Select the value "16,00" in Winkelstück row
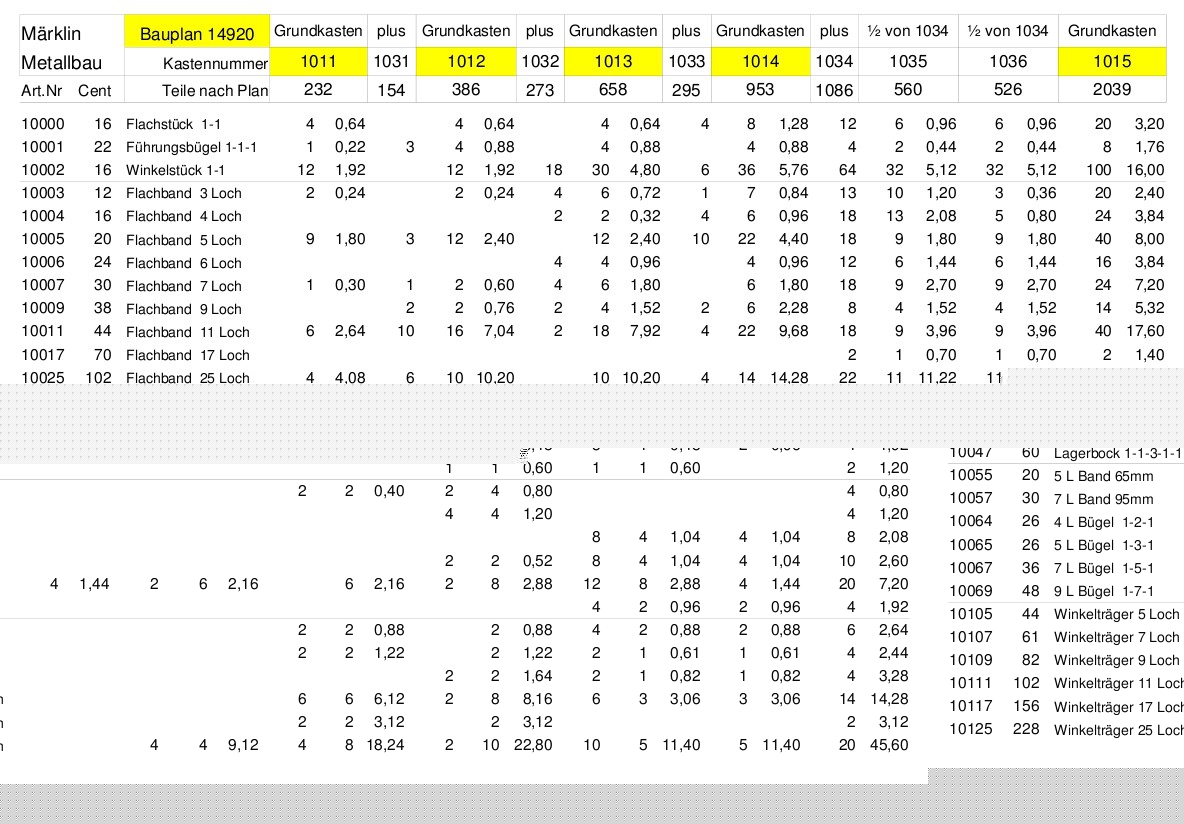The width and height of the screenshot is (1184, 824). pos(1145,170)
